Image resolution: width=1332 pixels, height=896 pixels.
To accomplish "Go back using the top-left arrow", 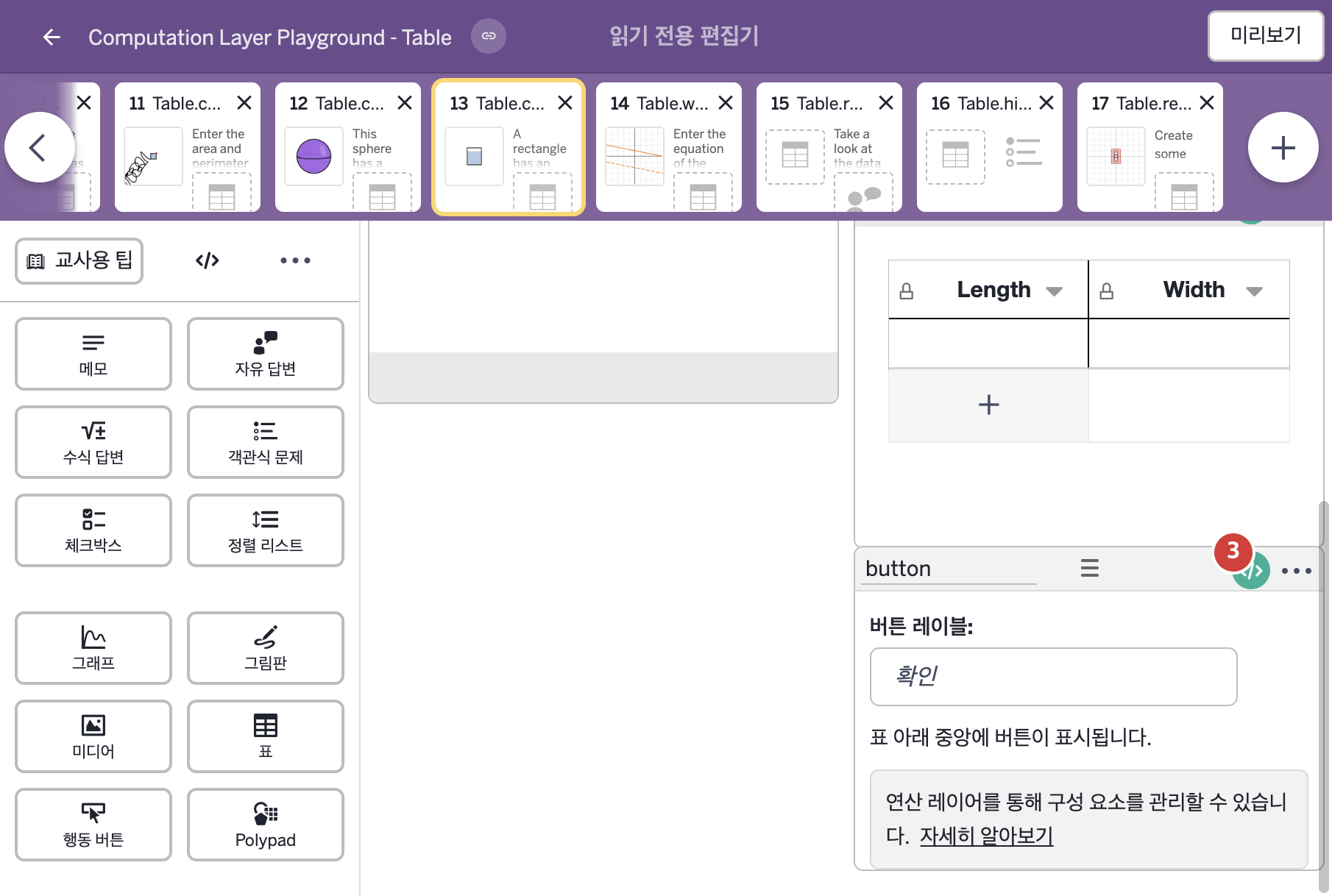I will tap(52, 37).
